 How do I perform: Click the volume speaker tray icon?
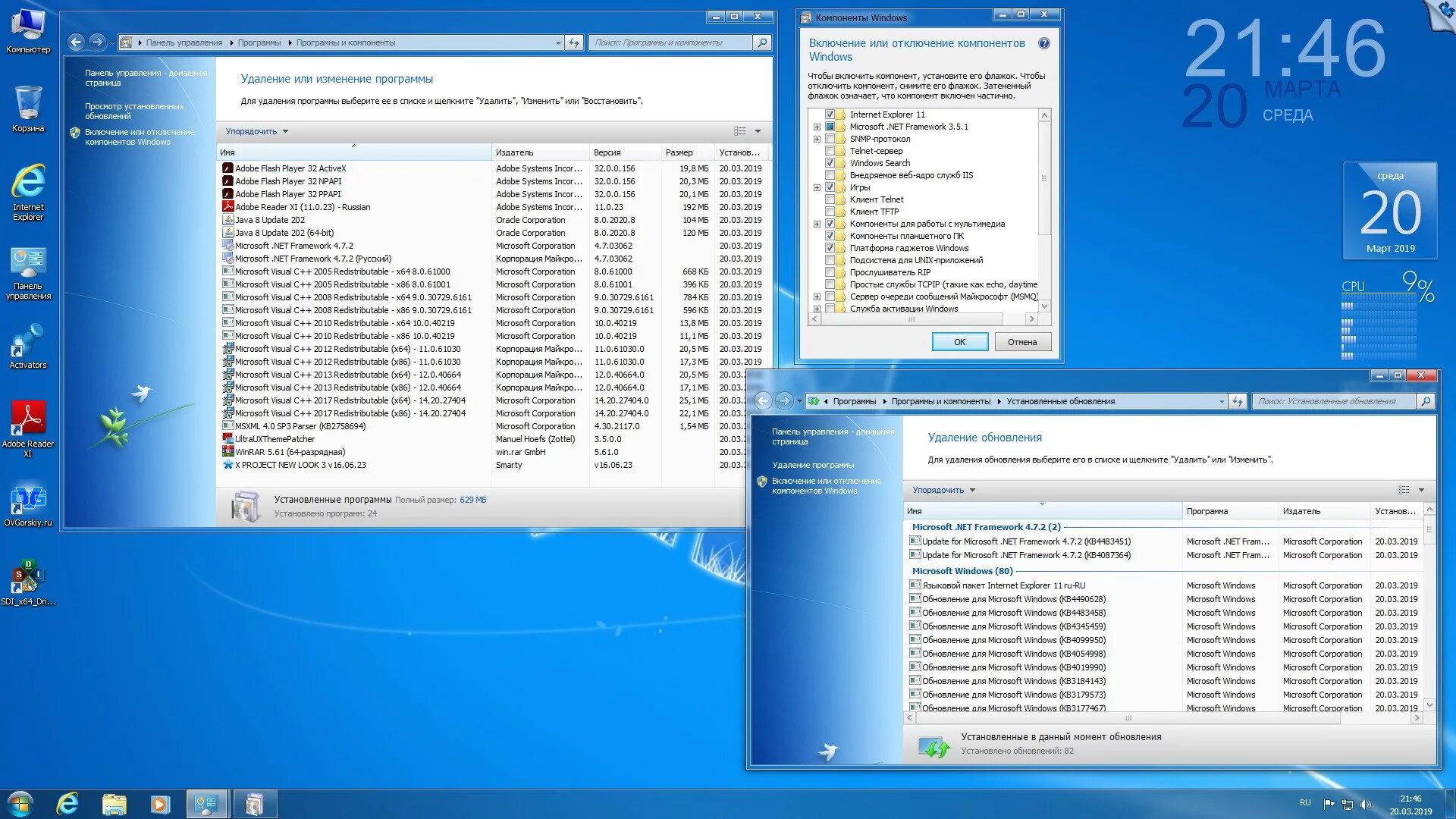[1366, 804]
